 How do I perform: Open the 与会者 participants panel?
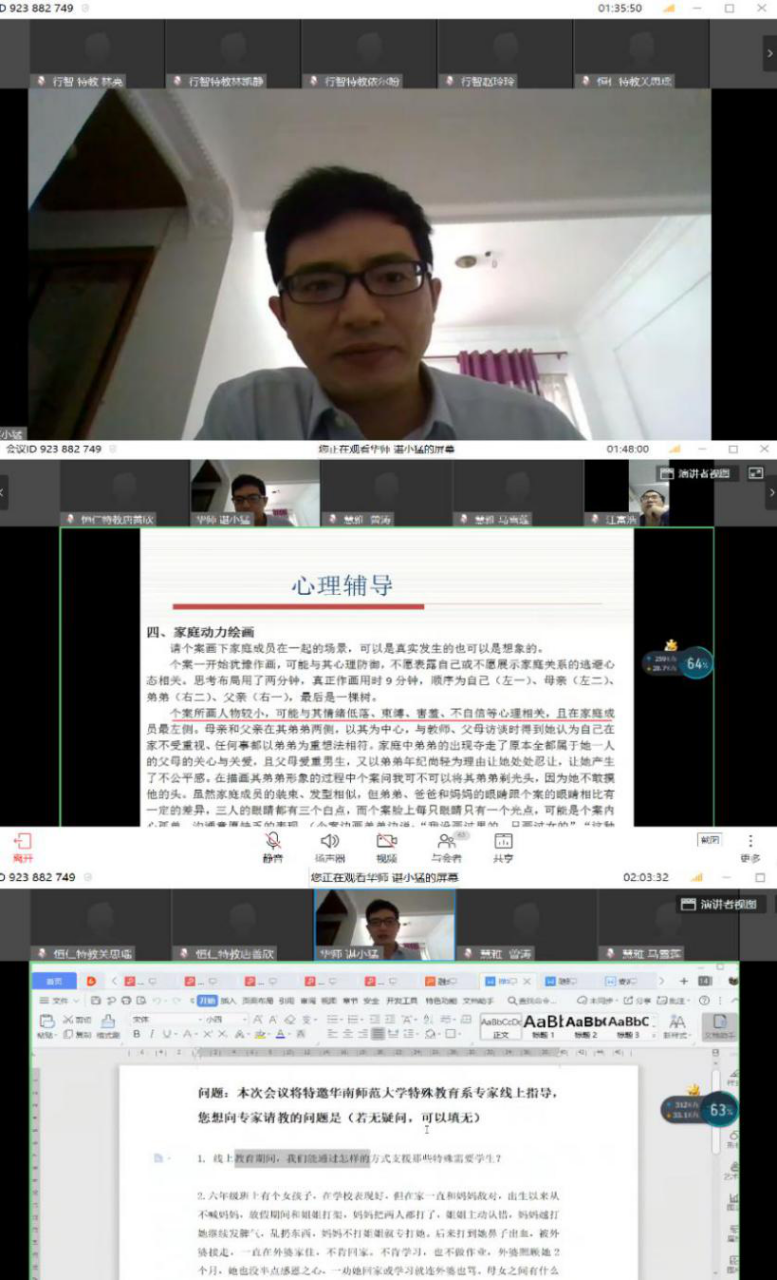[446, 848]
